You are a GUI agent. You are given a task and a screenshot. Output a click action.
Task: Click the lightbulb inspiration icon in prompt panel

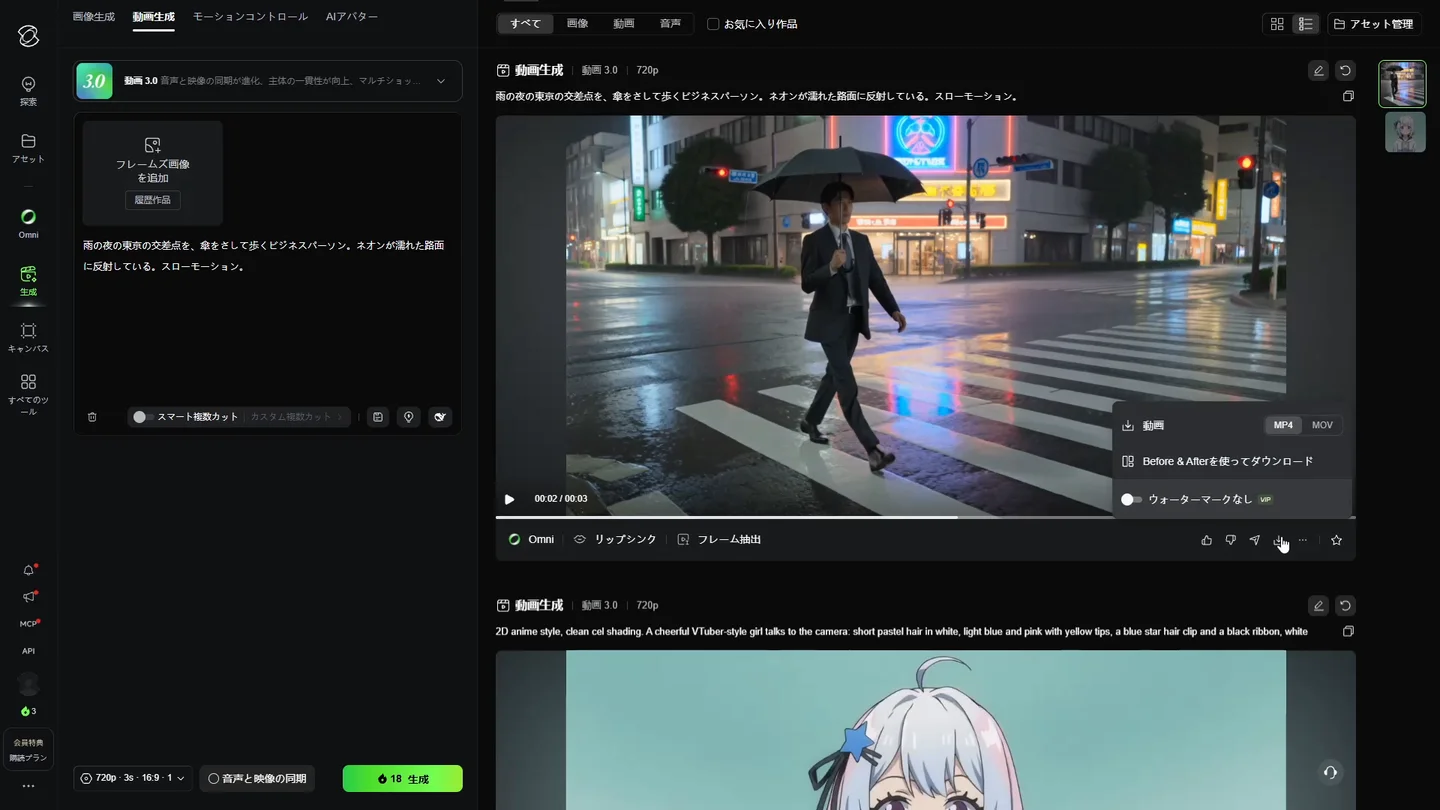tap(408, 417)
